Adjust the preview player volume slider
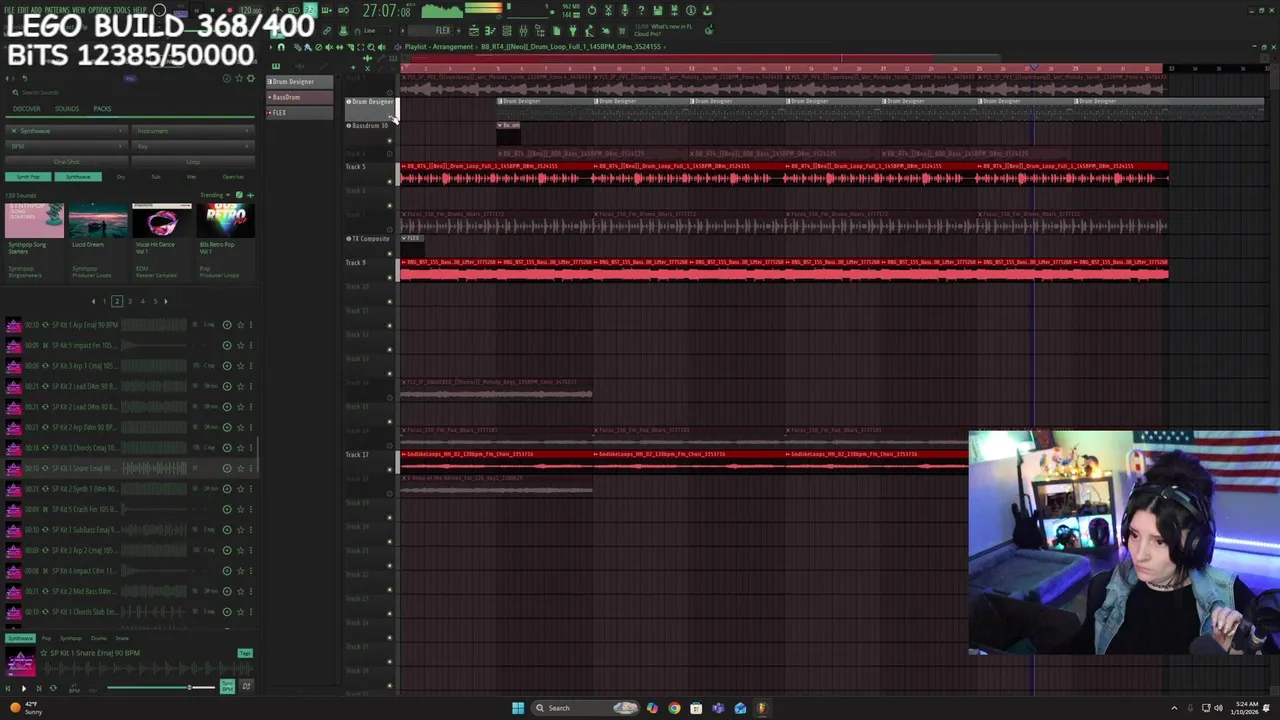 click(162, 687)
